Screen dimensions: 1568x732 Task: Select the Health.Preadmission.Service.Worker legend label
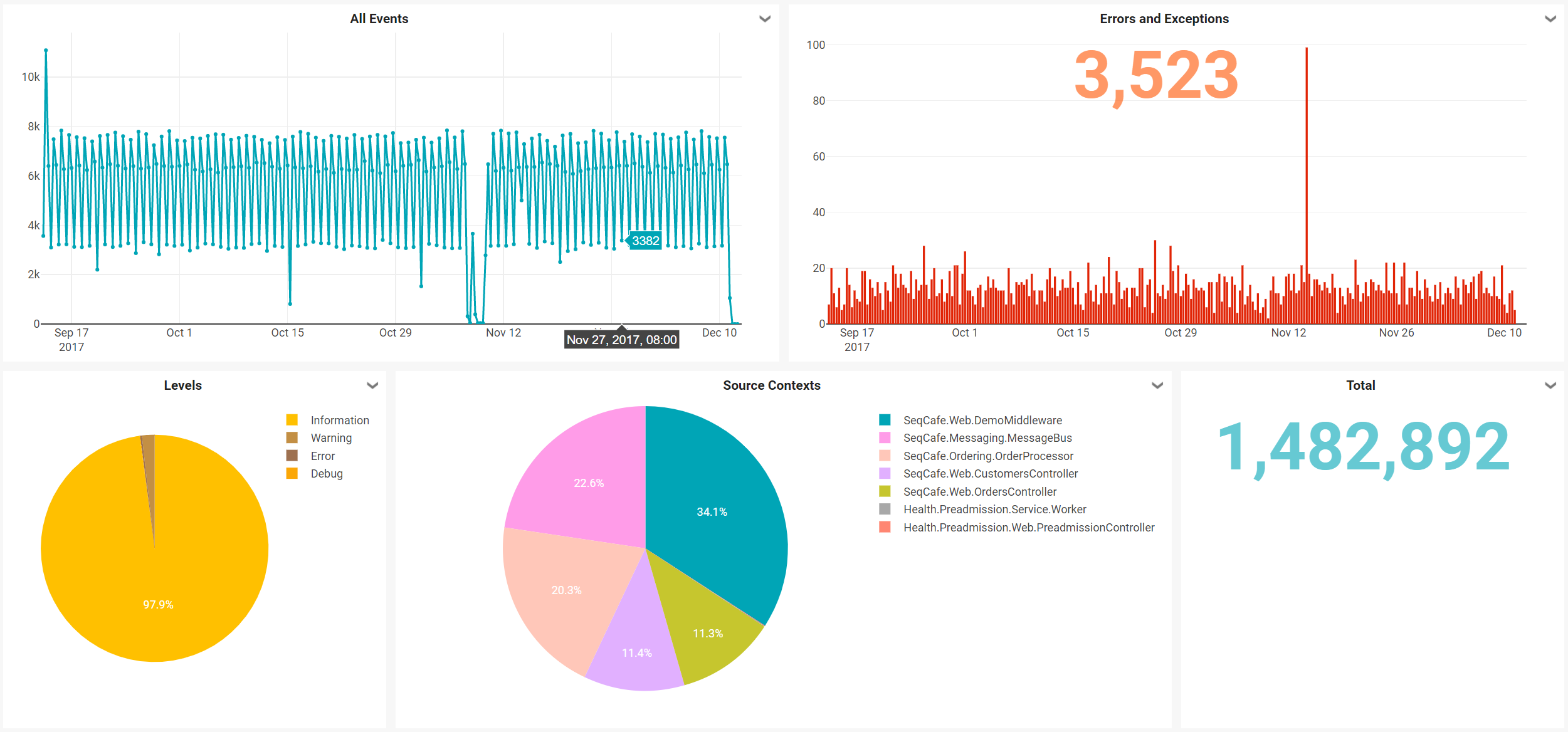995,509
